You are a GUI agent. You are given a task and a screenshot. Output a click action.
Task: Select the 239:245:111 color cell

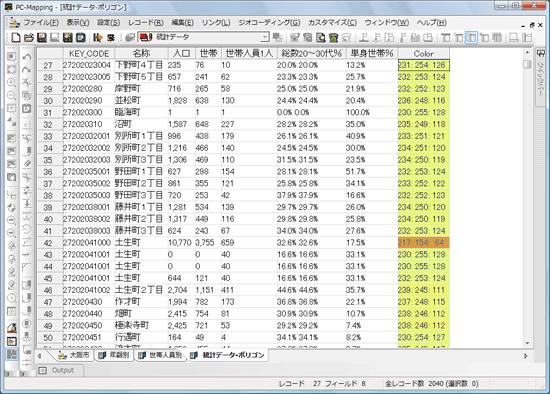click(423, 290)
